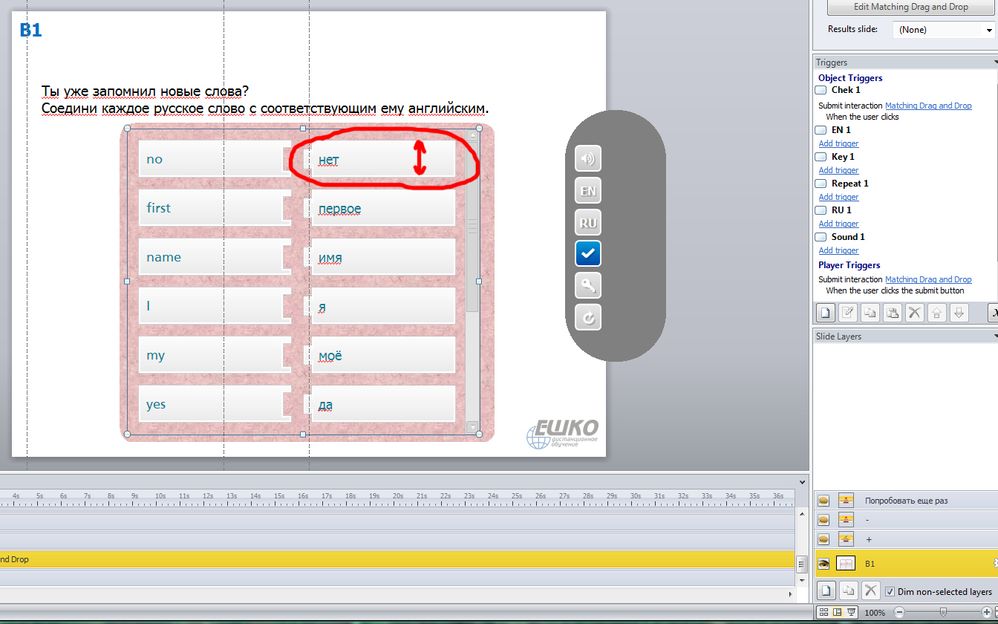998x624 pixels.
Task: Zoom in with the plus button
Action: click(987, 613)
